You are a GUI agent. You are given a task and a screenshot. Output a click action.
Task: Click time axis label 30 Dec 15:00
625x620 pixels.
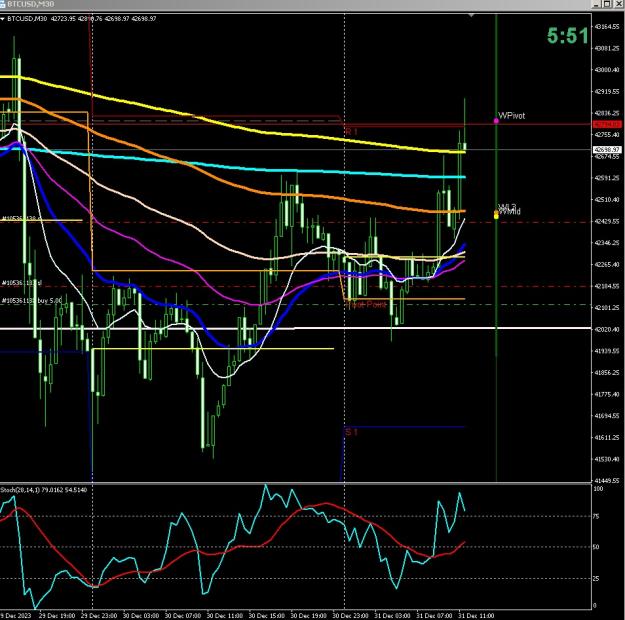pos(267,616)
